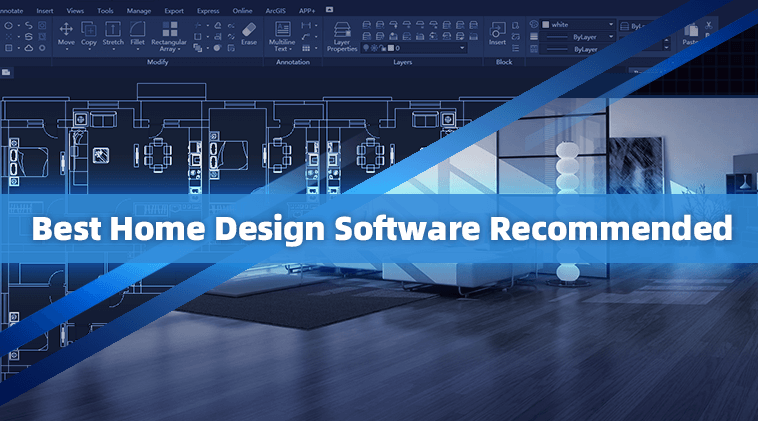Viewport: 758px width, 421px height.
Task: Click the Block panel title
Action: tap(504, 62)
